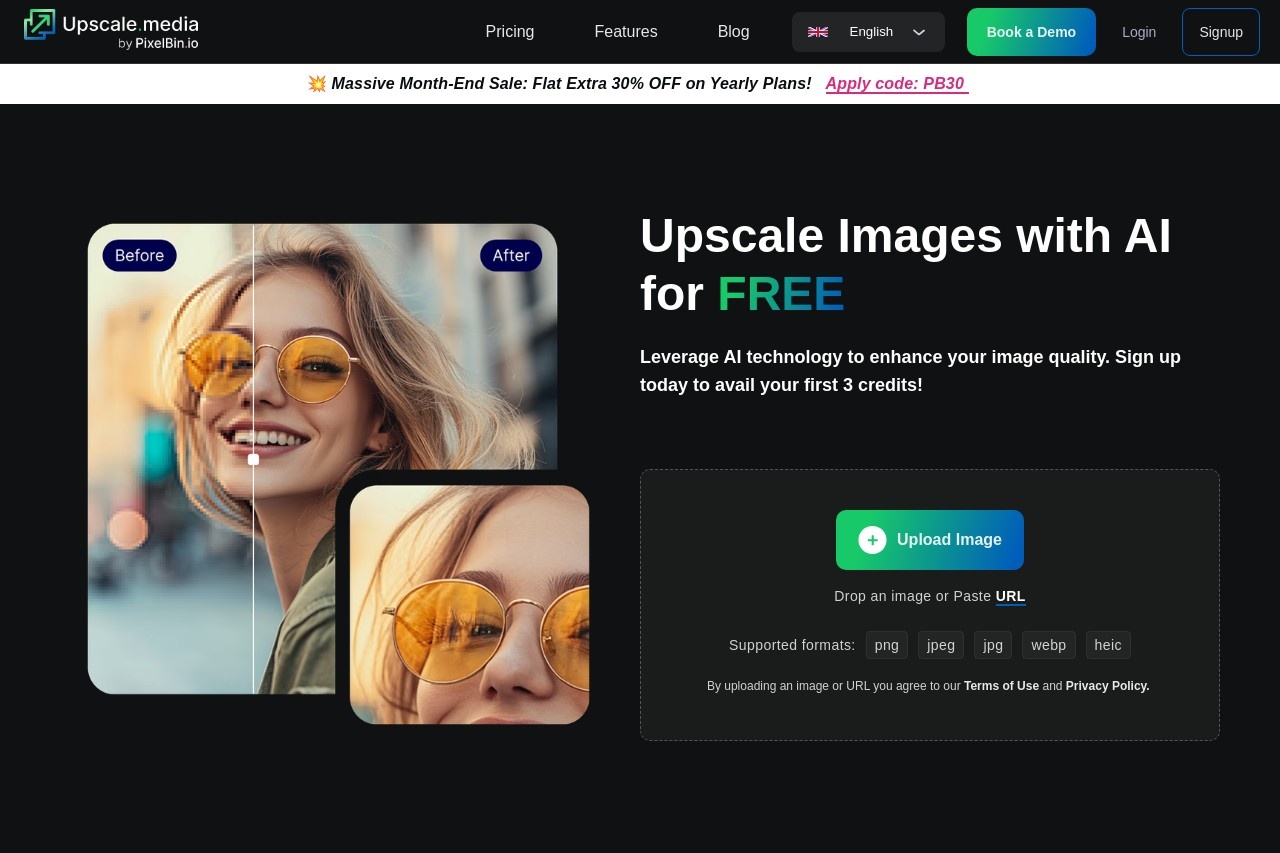This screenshot has height=853, width=1280.
Task: Click the Upscale.media logo icon
Action: click(40, 26)
